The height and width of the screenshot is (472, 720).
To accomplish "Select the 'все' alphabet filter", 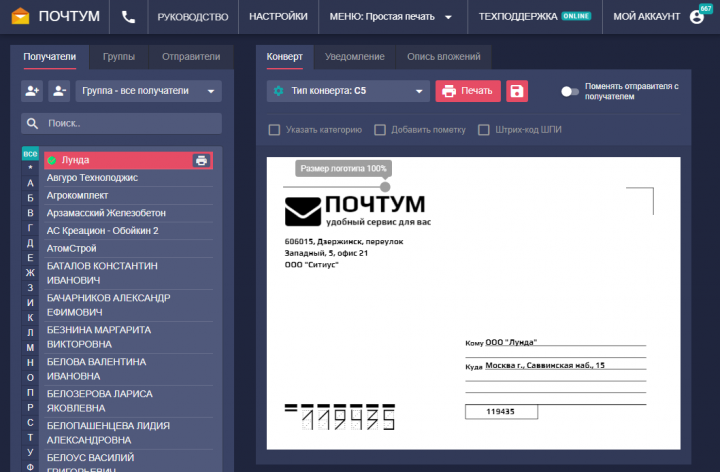I will (30, 154).
